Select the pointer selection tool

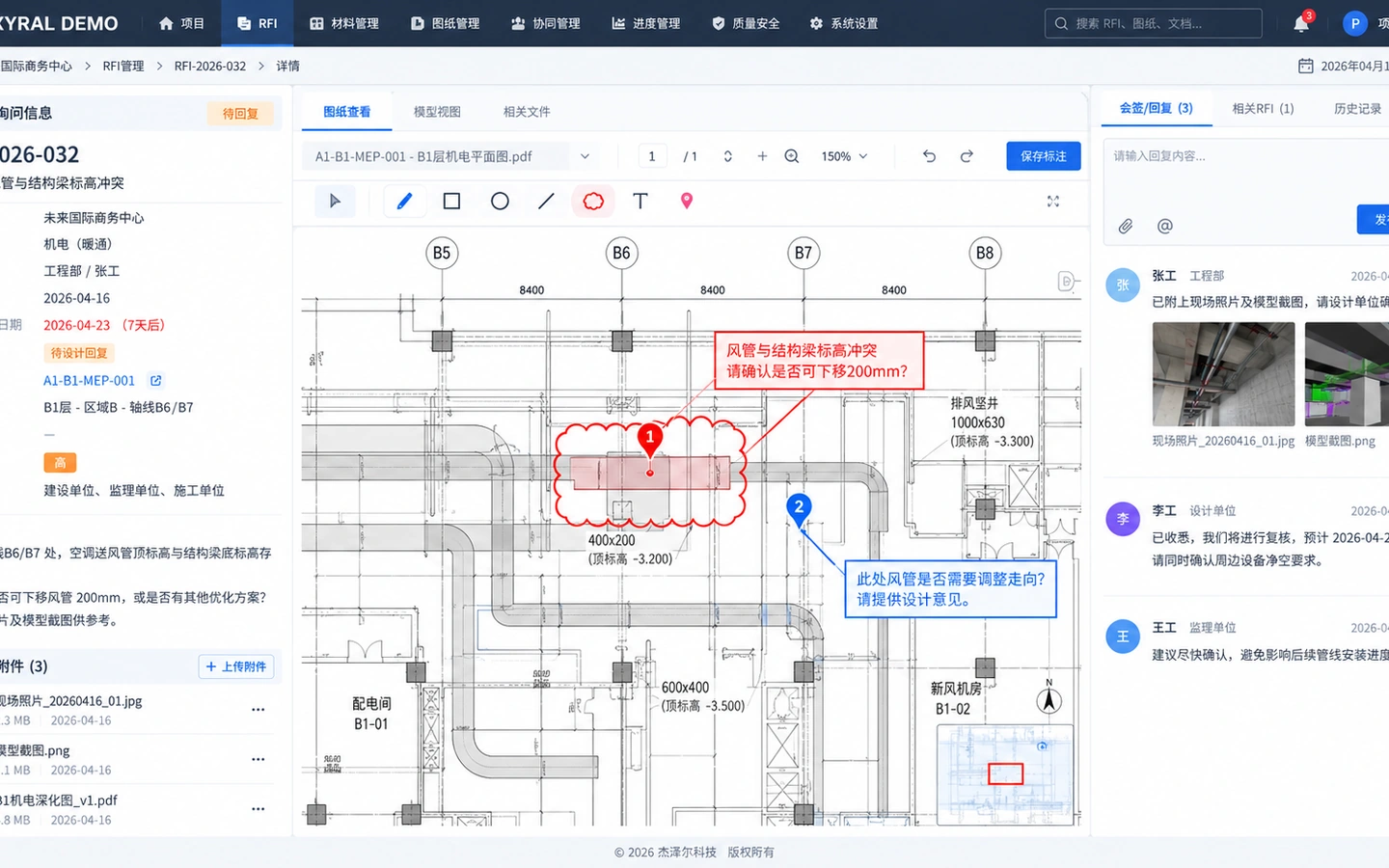(335, 201)
